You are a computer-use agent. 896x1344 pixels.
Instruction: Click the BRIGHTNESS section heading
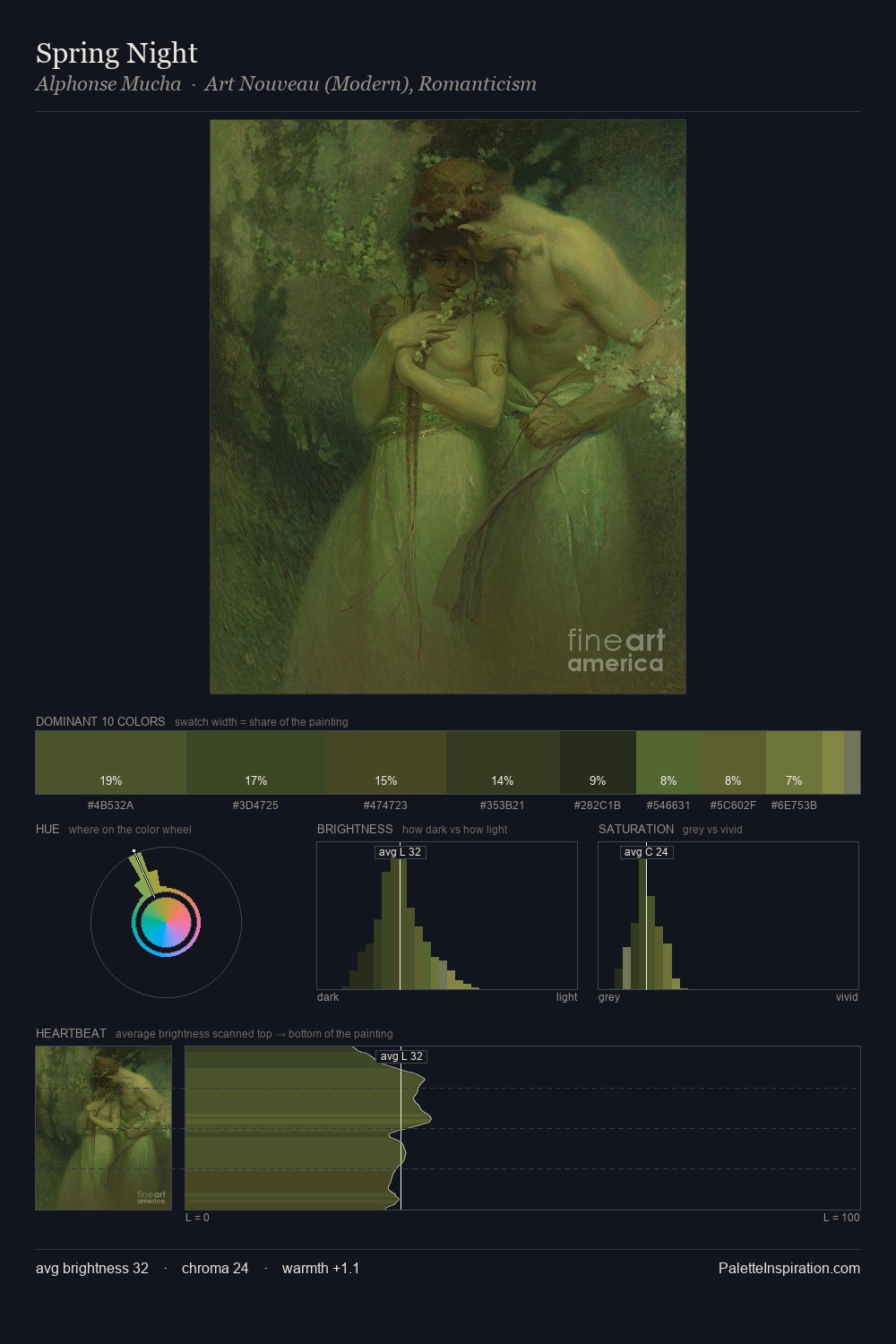[355, 829]
